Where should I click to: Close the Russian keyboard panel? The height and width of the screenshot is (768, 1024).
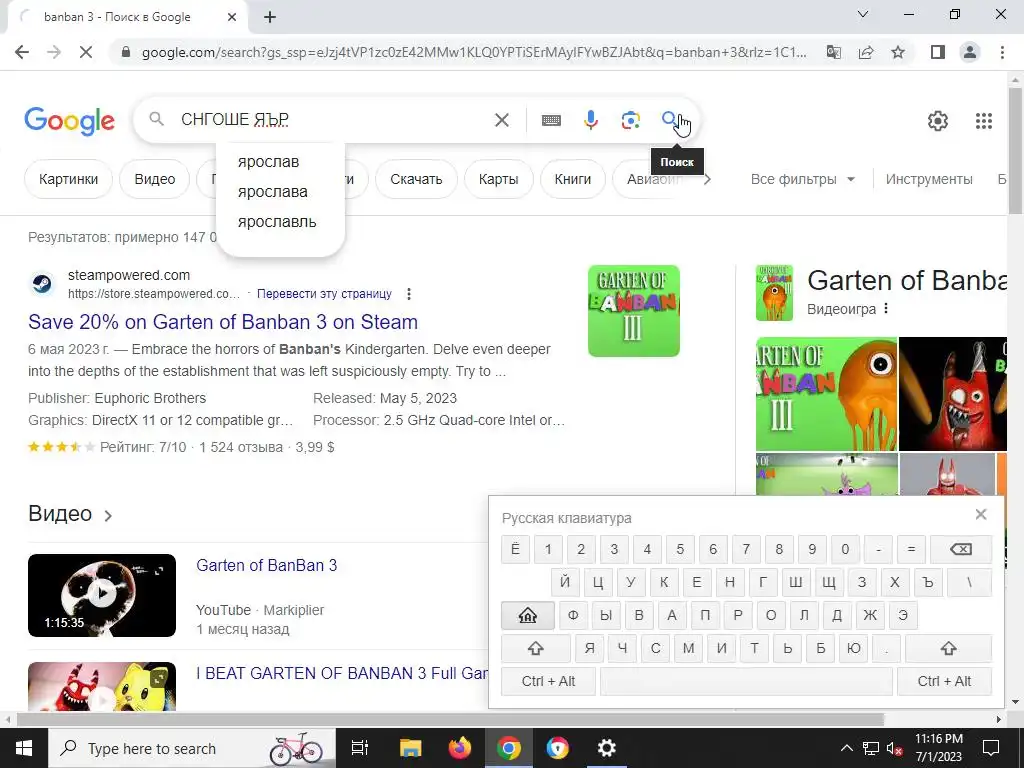click(981, 515)
